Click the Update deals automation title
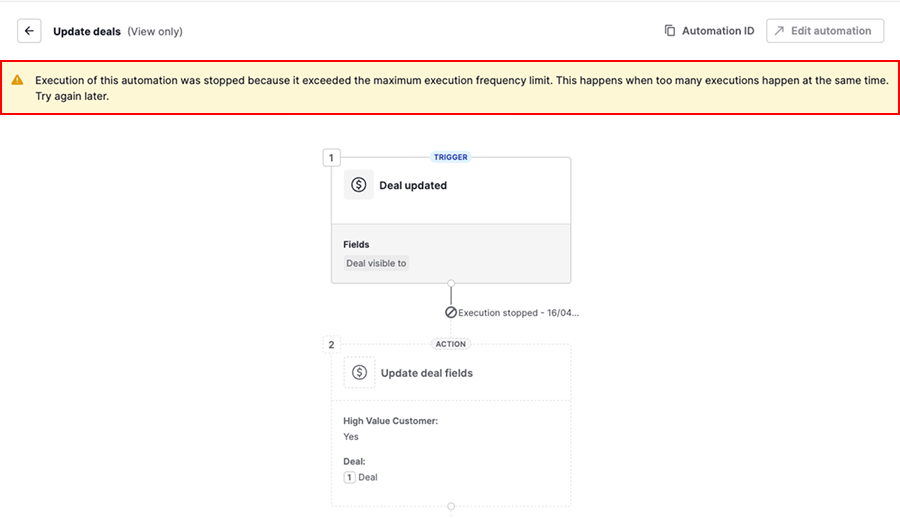Viewport: 900px width, 518px height. click(x=87, y=31)
